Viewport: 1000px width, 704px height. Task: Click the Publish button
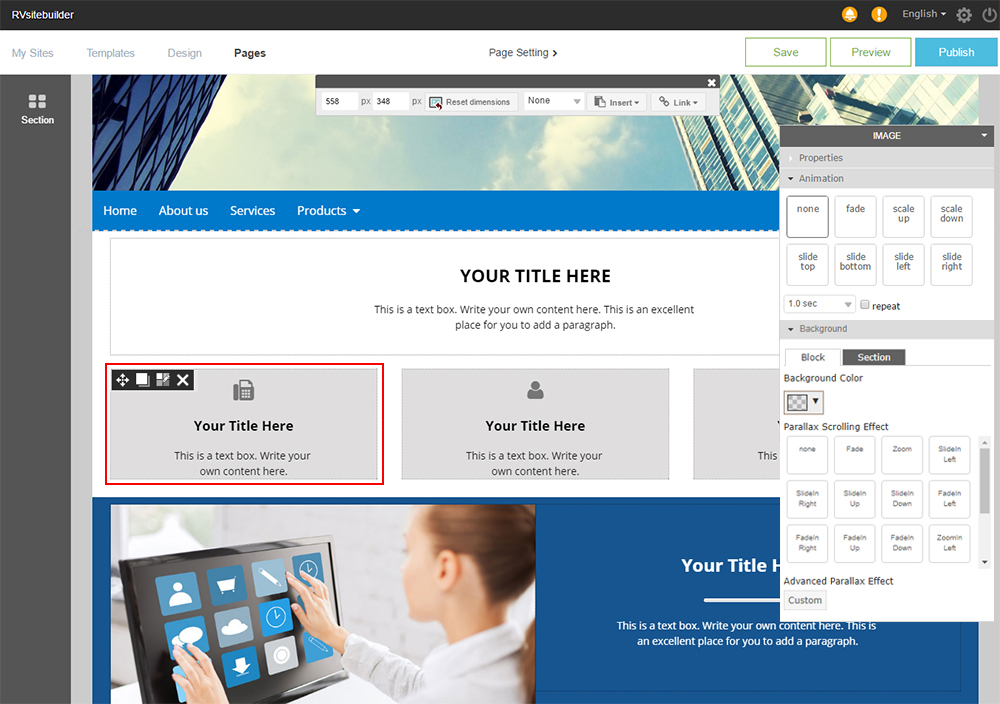[x=956, y=52]
